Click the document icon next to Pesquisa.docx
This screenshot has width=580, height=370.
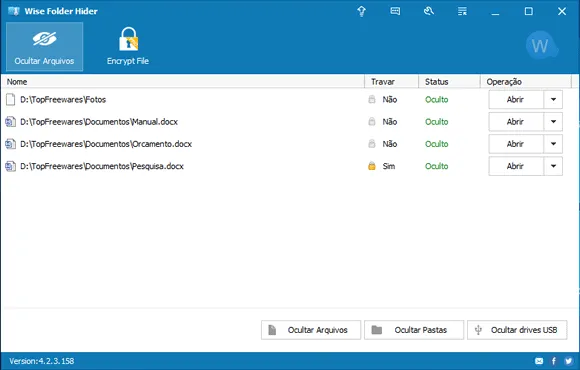[10, 166]
